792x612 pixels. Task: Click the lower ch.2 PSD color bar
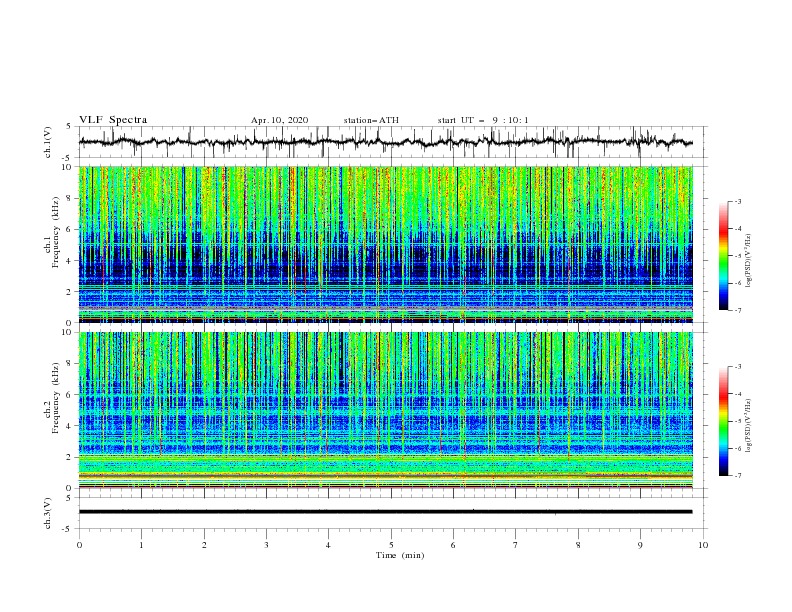pos(723,421)
